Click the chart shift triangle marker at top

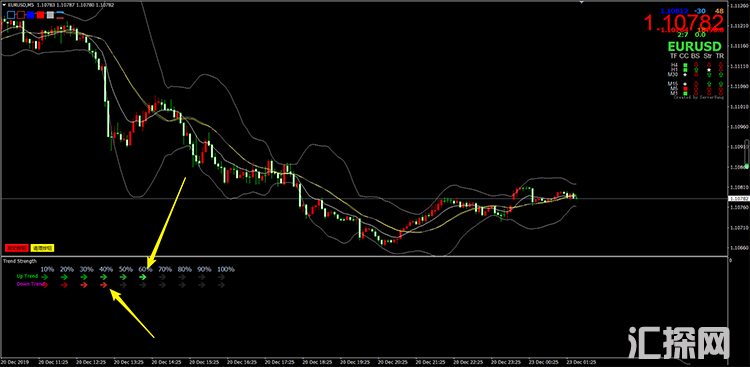coord(582,2)
